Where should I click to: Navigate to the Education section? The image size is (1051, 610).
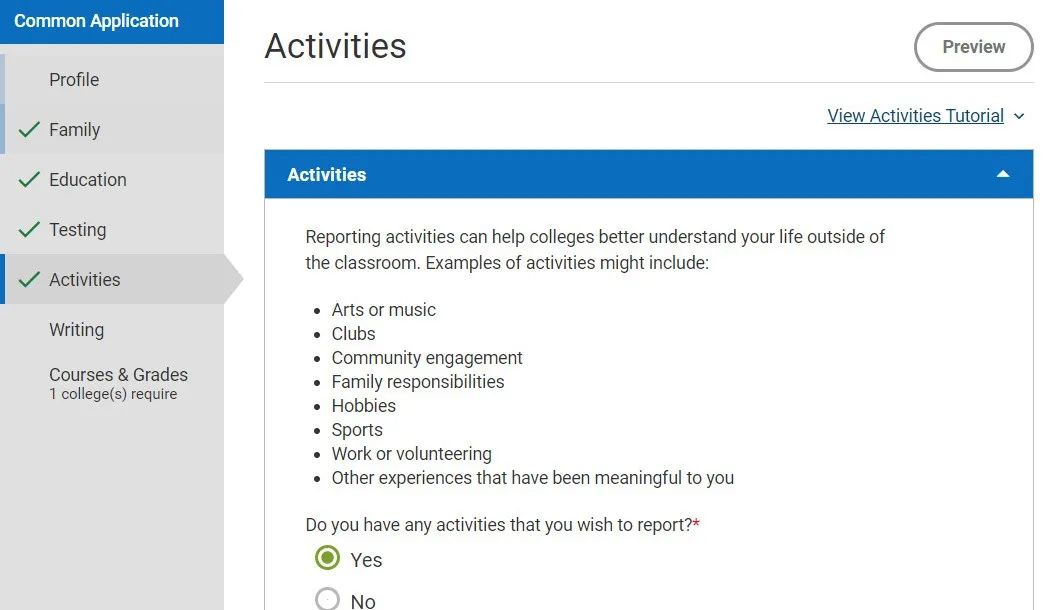click(x=88, y=180)
